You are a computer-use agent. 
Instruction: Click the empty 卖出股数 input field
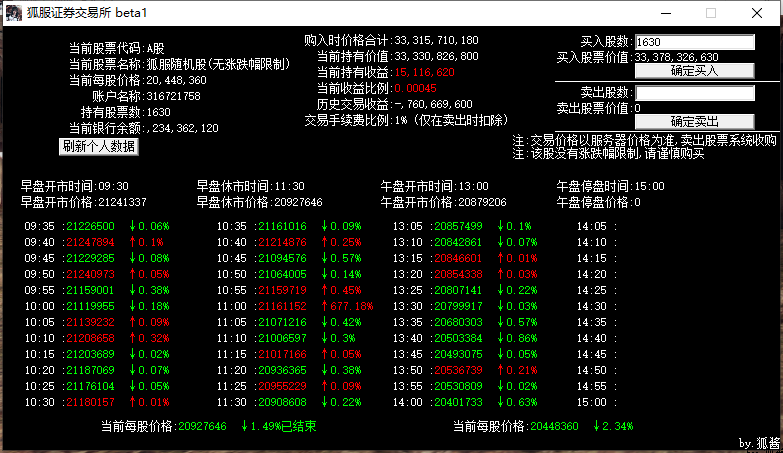(x=694, y=93)
